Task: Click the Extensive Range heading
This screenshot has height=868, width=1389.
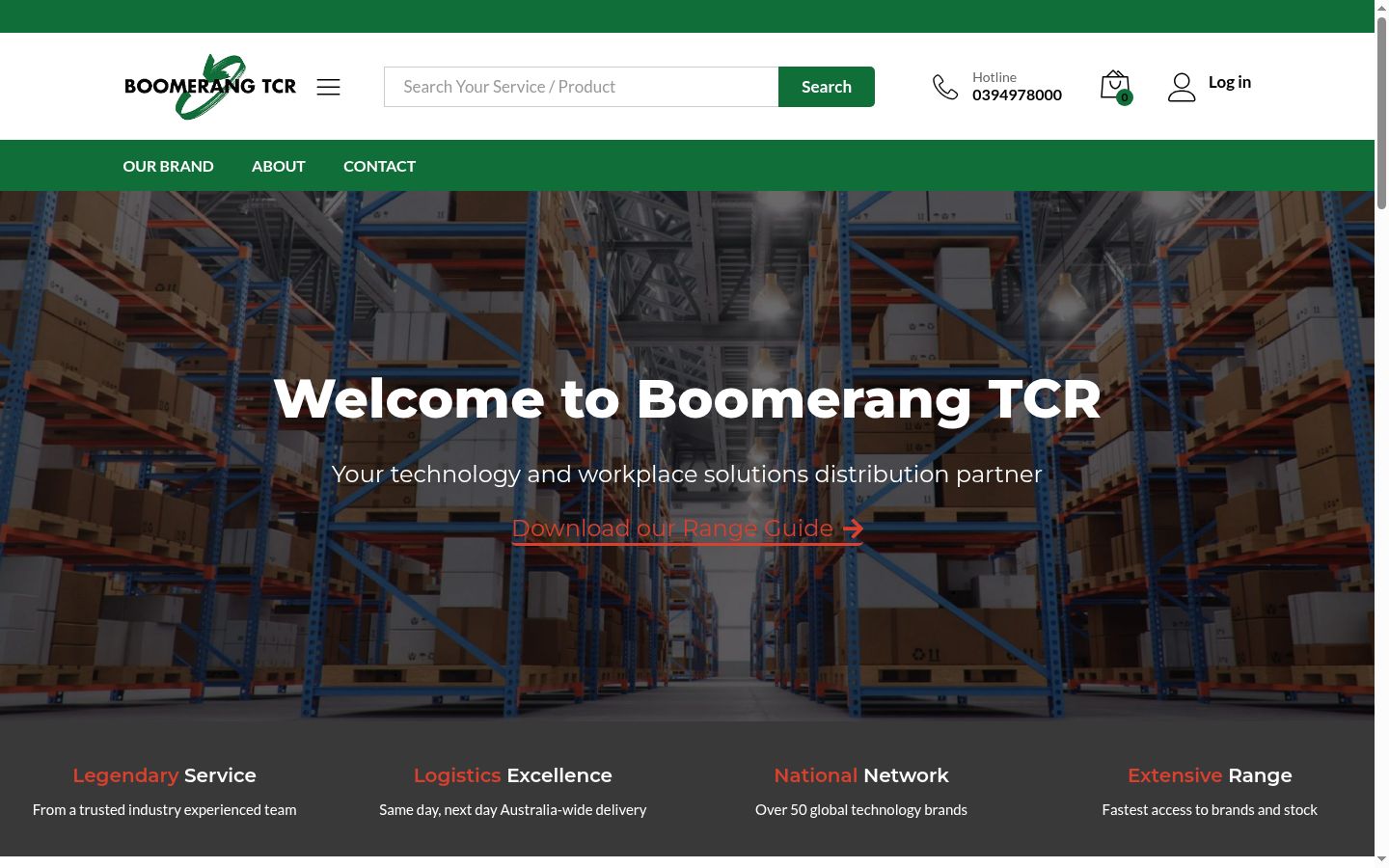Action: click(1210, 775)
